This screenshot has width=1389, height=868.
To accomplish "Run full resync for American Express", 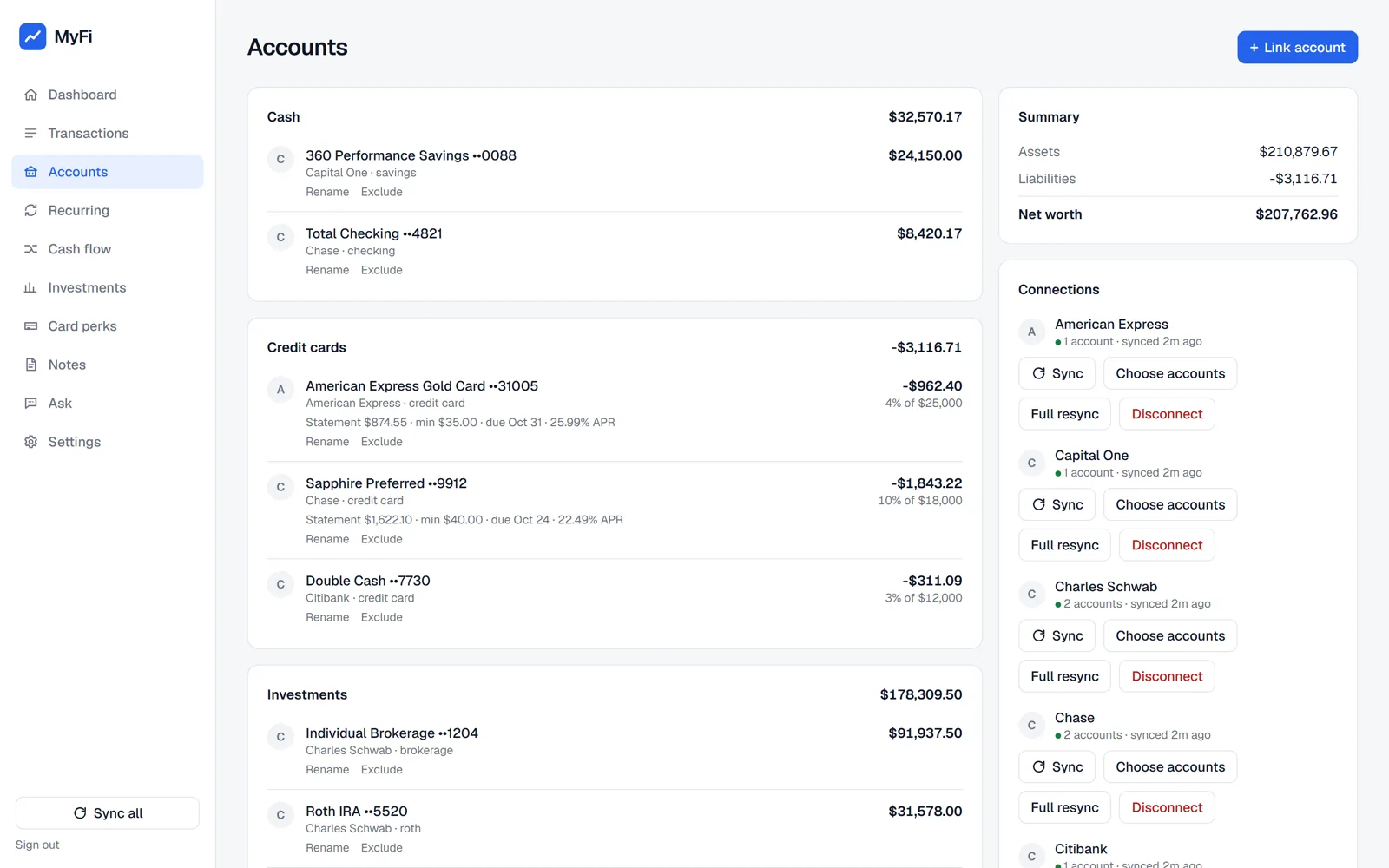I will click(1064, 414).
